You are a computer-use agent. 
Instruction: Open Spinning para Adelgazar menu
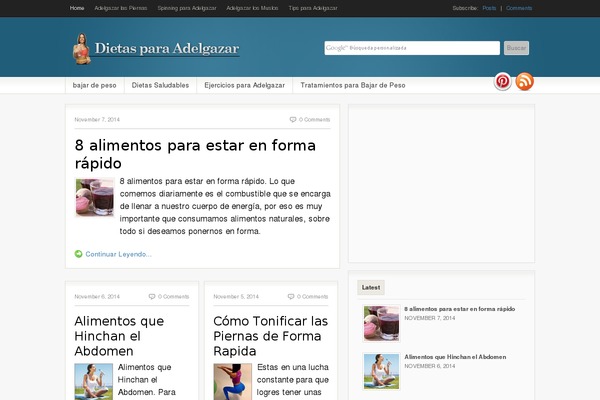187,8
